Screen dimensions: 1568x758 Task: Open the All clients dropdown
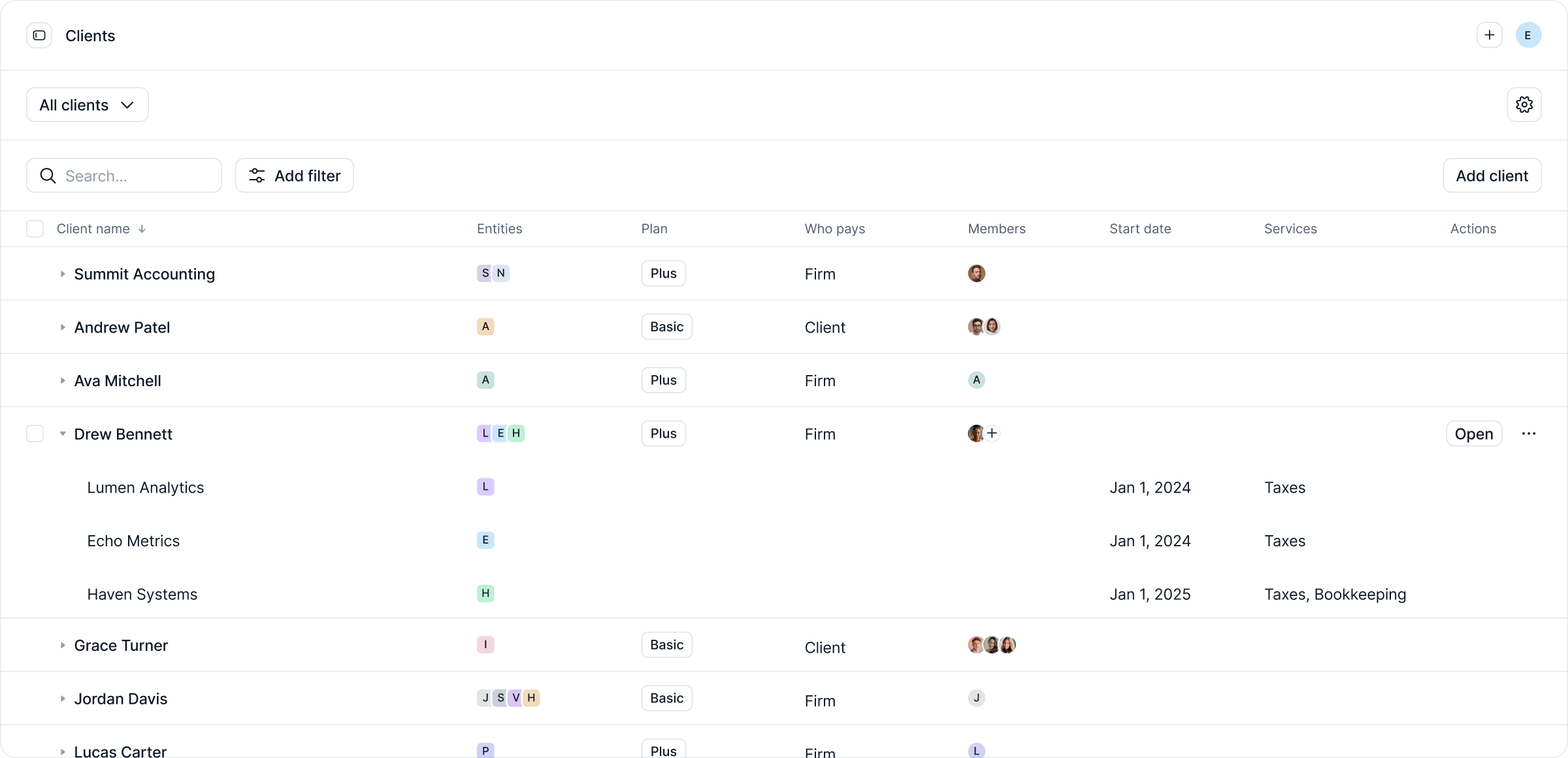(88, 105)
